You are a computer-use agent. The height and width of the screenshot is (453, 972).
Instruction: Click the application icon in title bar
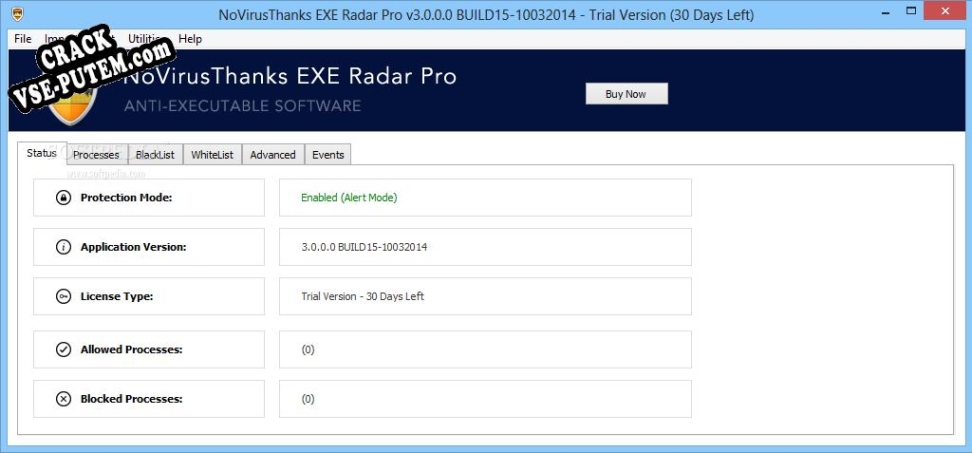tap(17, 14)
